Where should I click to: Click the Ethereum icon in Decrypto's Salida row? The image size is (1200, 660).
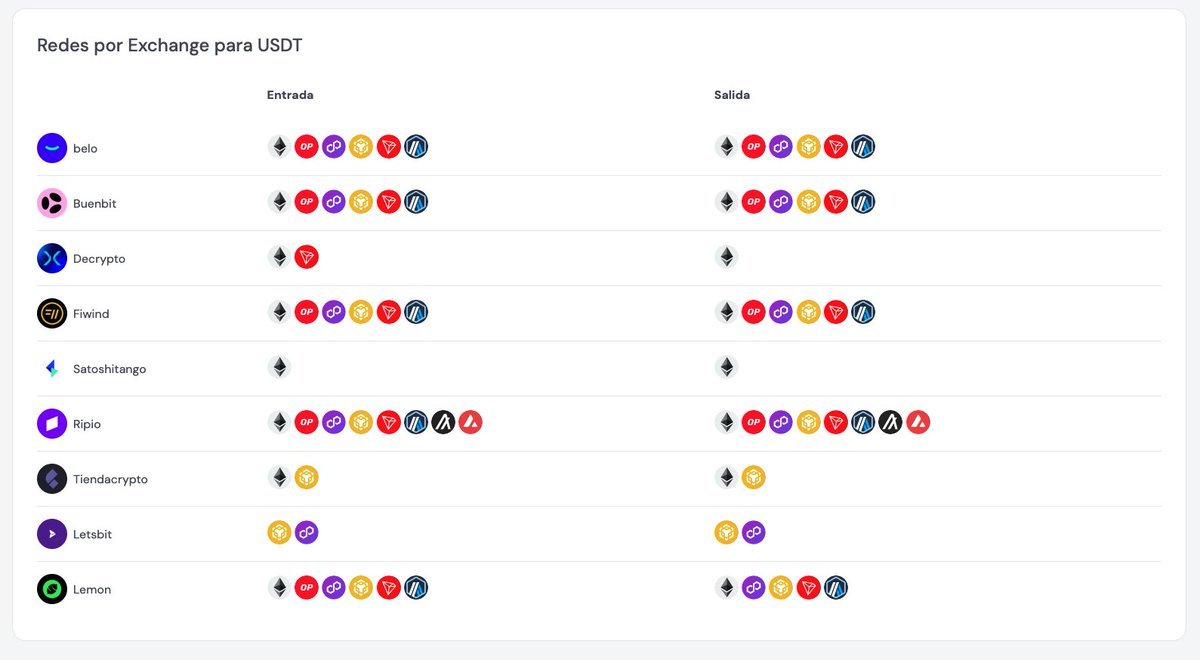tap(726, 257)
